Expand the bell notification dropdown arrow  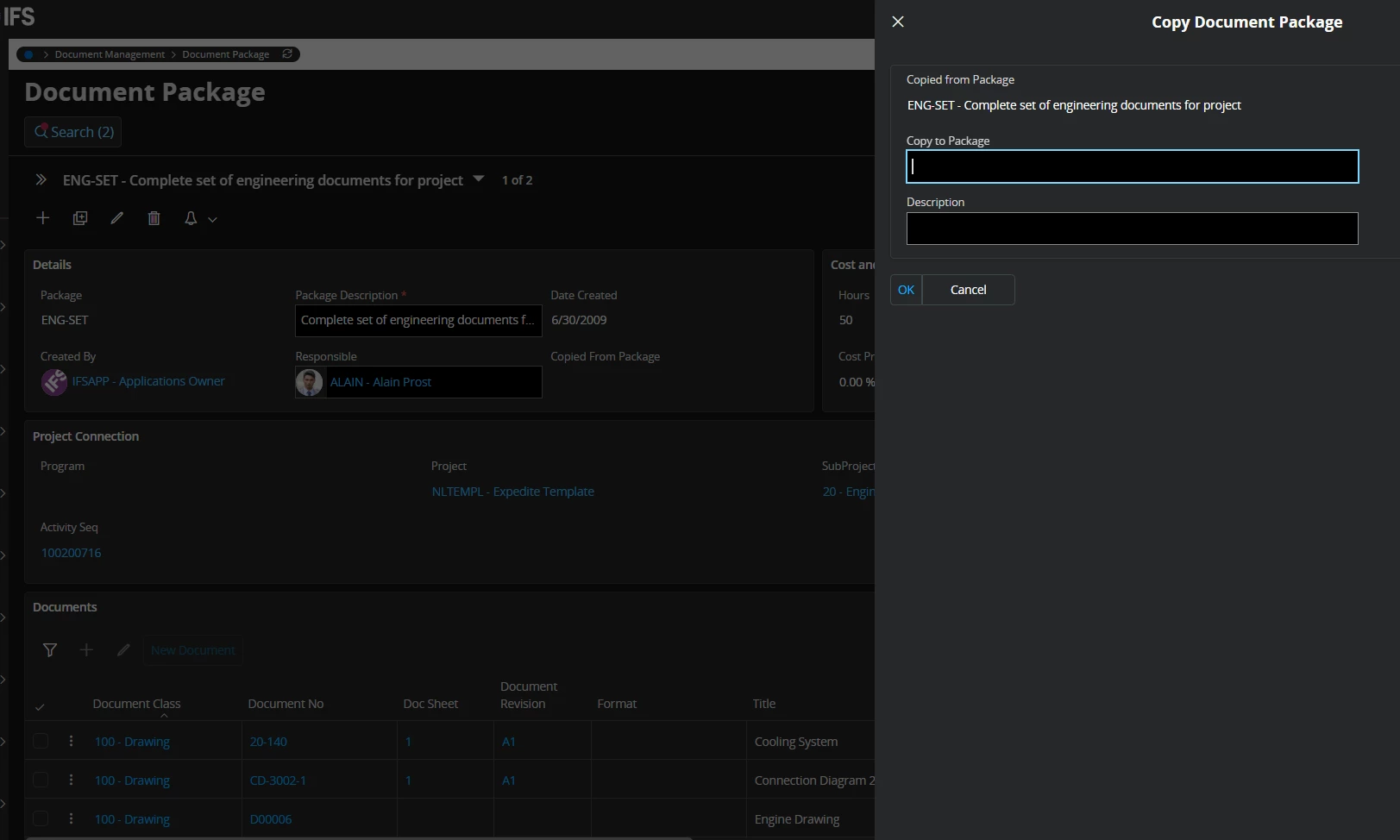point(212,219)
